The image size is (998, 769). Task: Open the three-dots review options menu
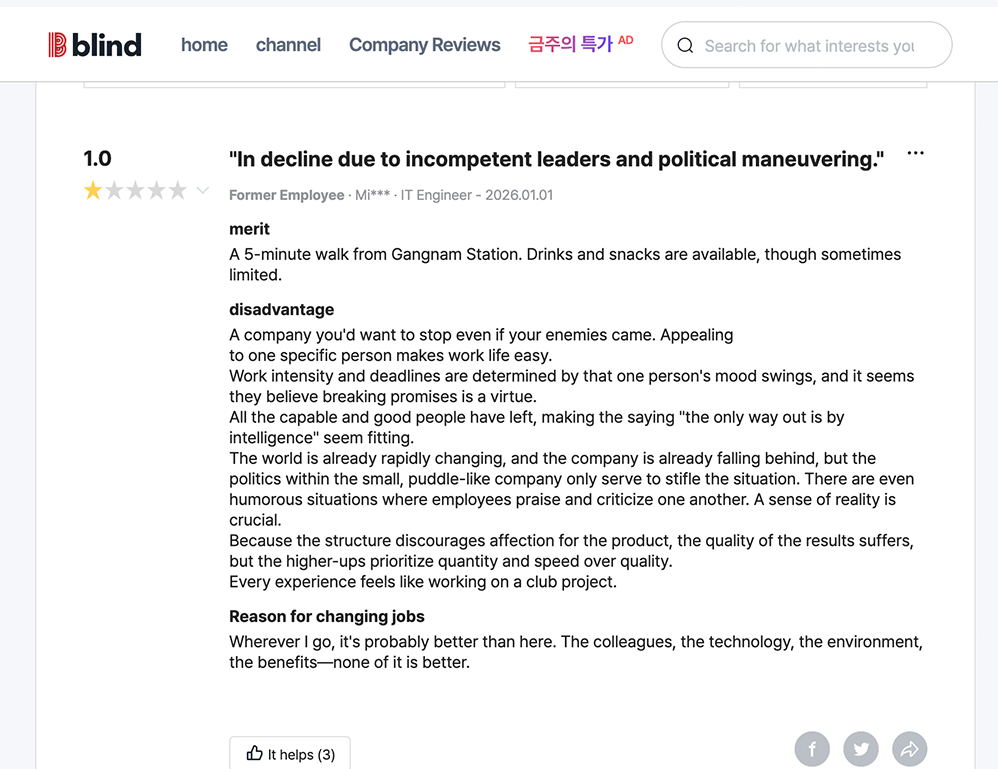point(915,154)
